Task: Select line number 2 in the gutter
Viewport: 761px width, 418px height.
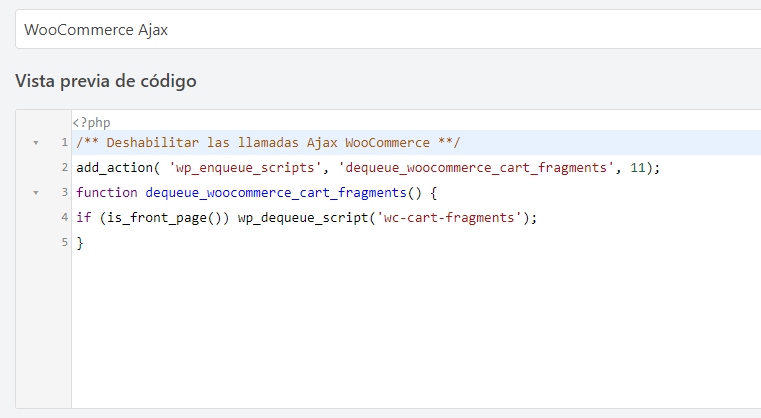Action: (x=65, y=167)
